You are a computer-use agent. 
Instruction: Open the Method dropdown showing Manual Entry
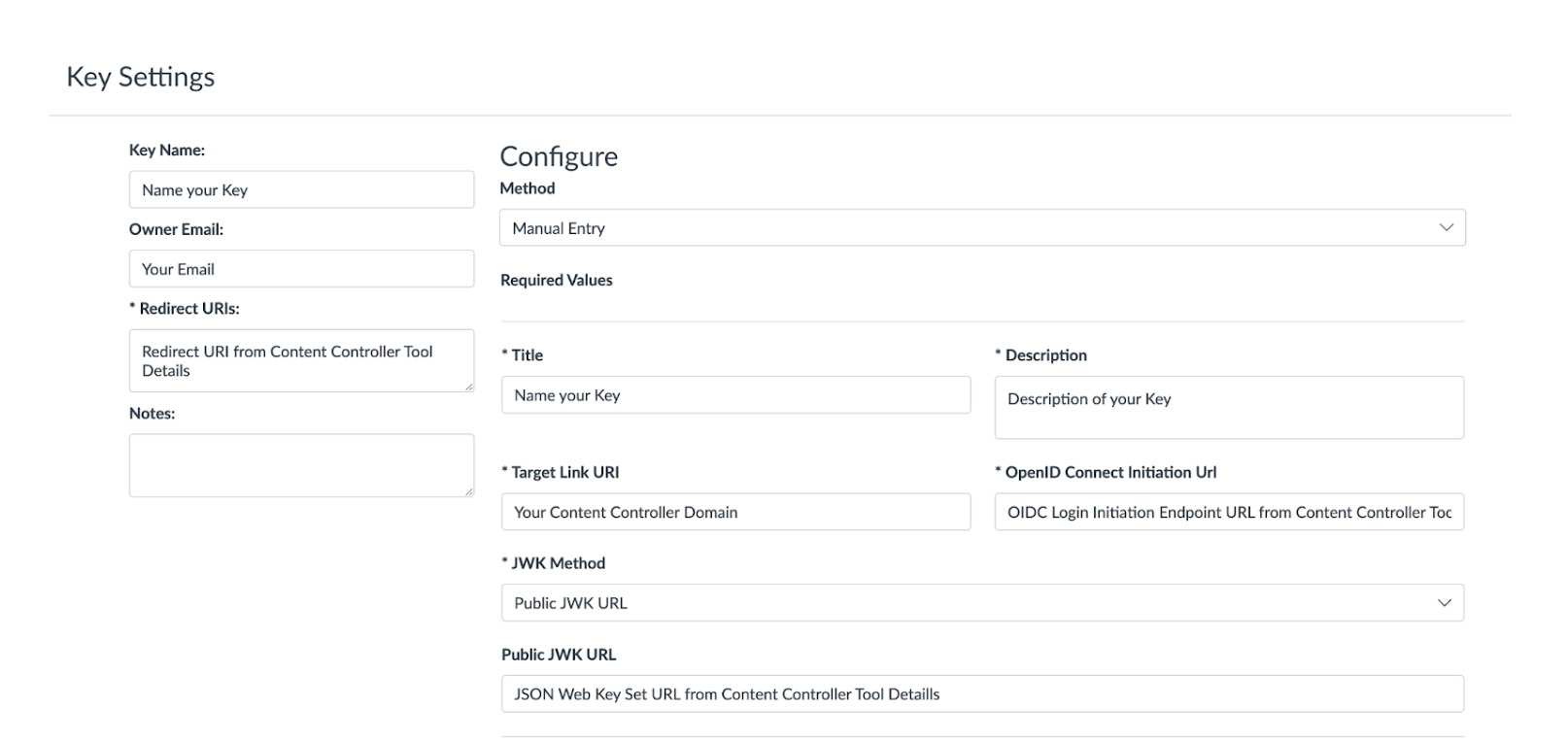pyautogui.click(x=982, y=228)
